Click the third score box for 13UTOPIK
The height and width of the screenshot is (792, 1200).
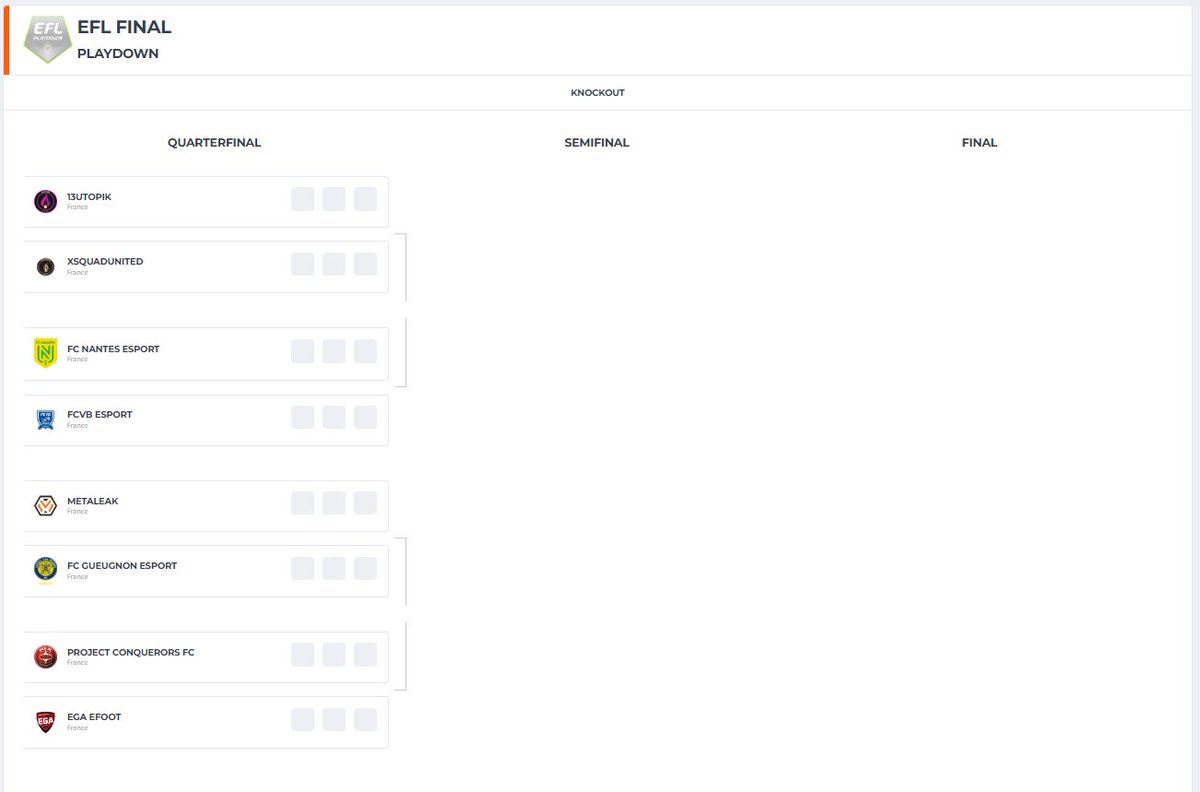(x=365, y=199)
